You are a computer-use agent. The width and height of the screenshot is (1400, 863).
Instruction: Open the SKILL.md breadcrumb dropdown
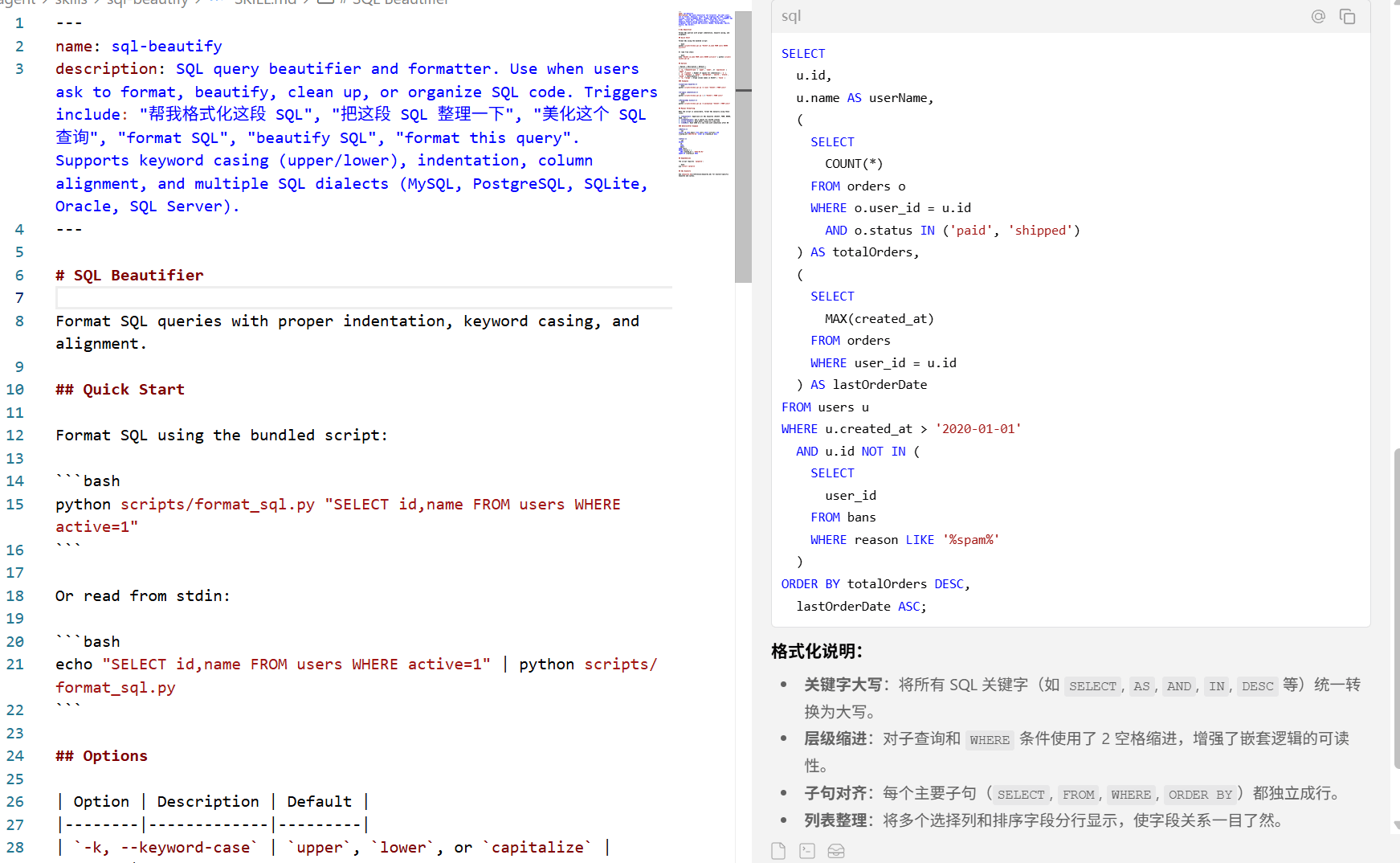click(264, 2)
